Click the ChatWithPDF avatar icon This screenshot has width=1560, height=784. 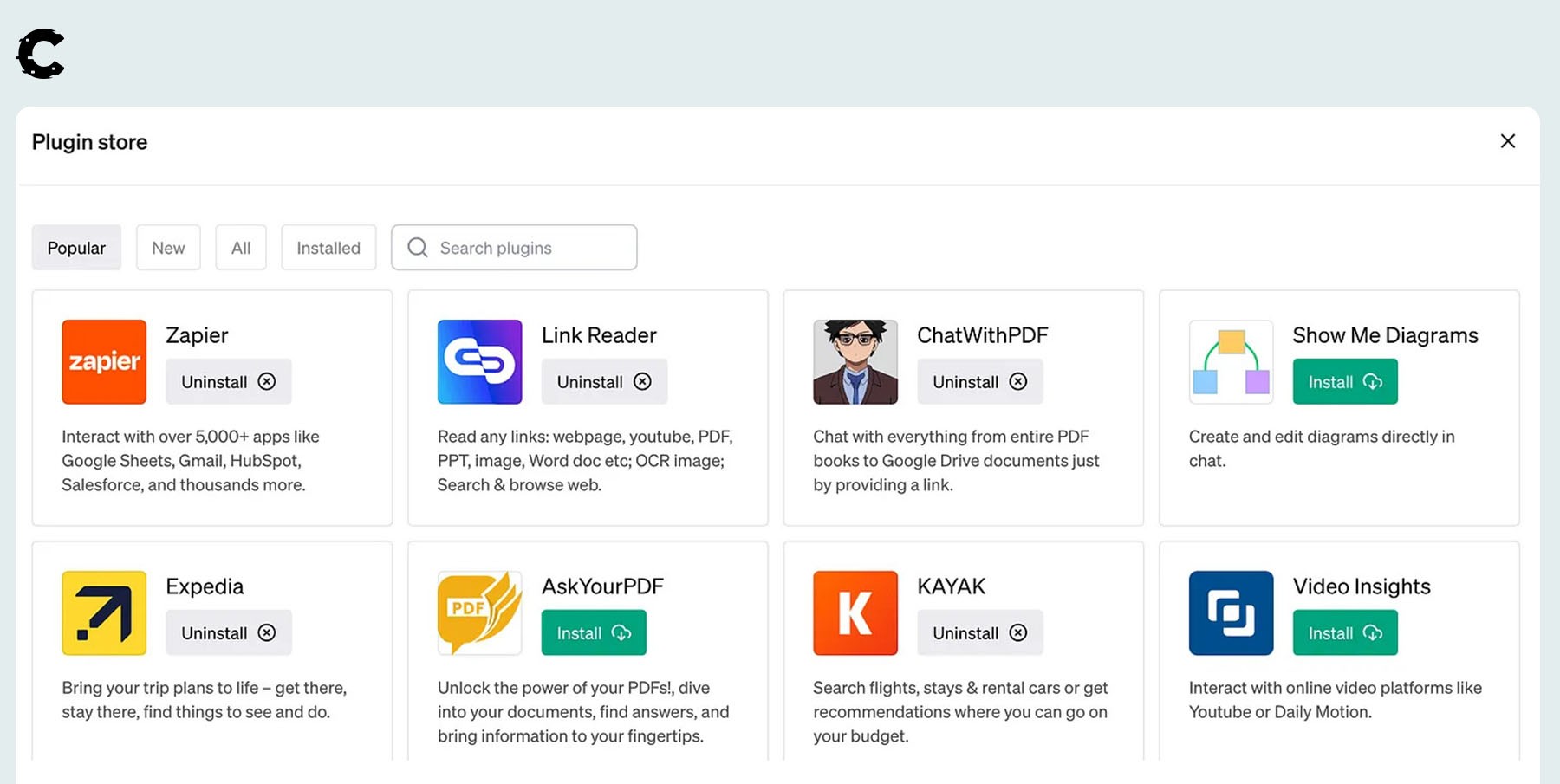pos(855,362)
